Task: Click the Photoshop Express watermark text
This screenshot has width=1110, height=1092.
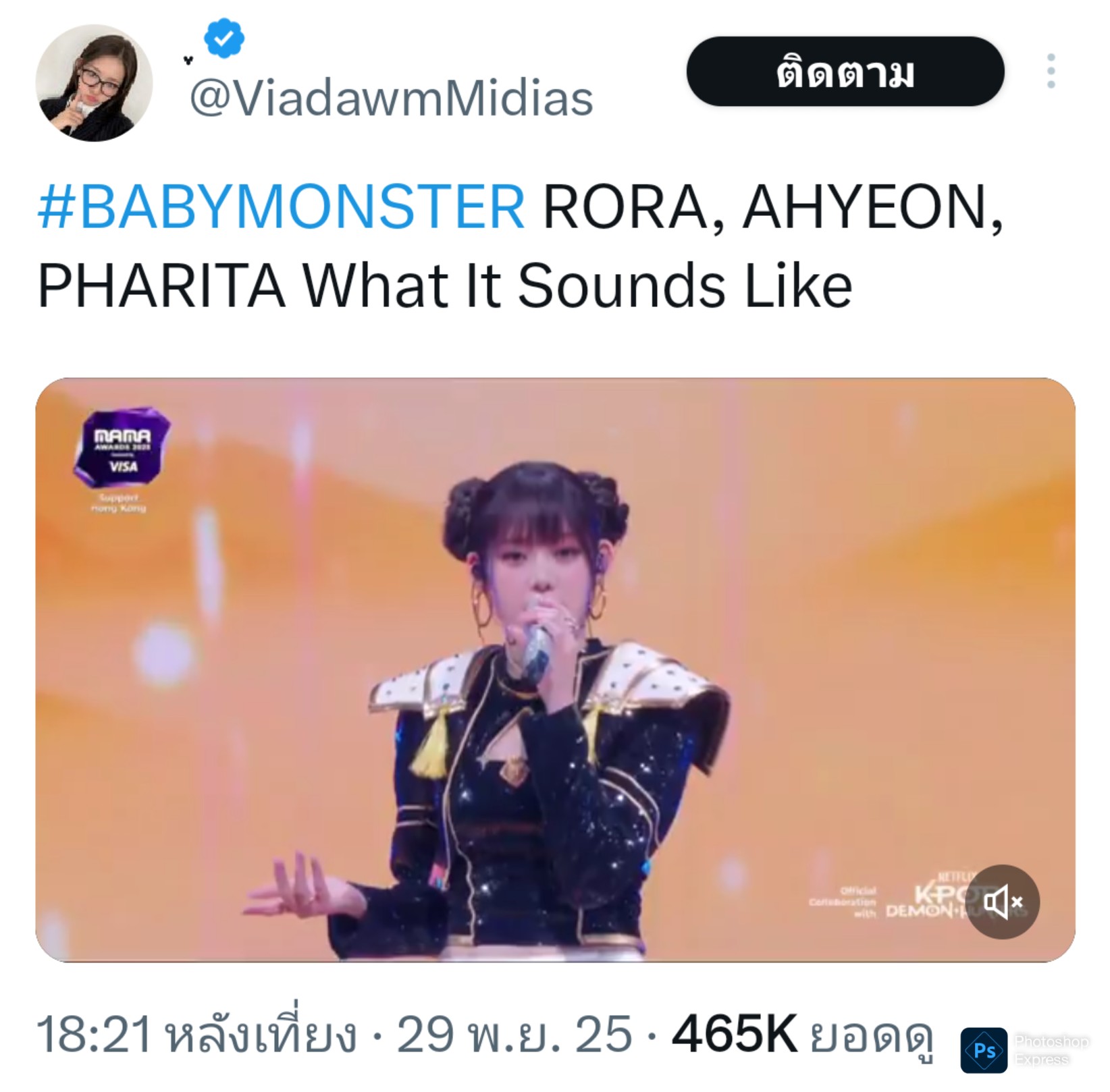Action: [1051, 1050]
